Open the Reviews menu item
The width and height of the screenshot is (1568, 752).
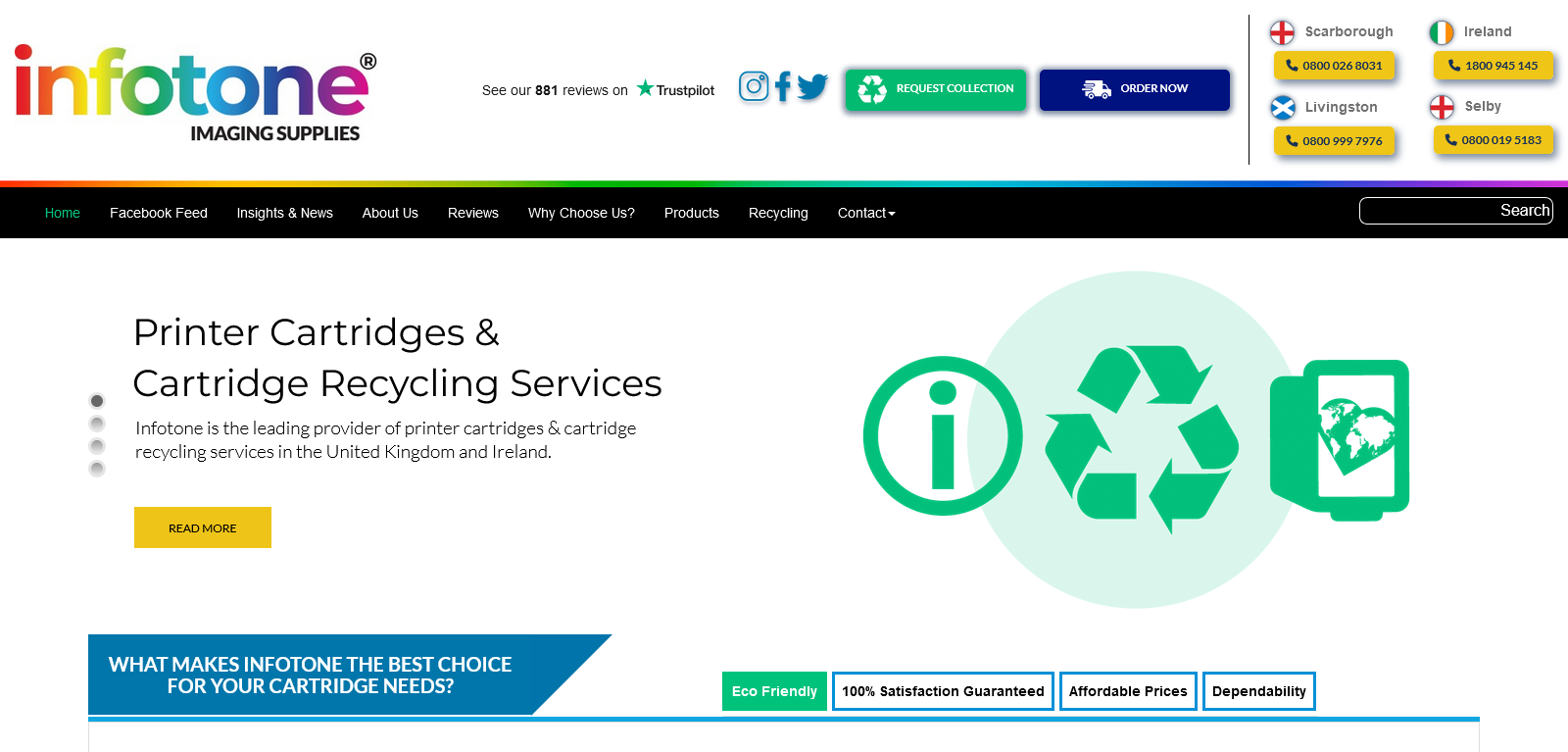473,213
